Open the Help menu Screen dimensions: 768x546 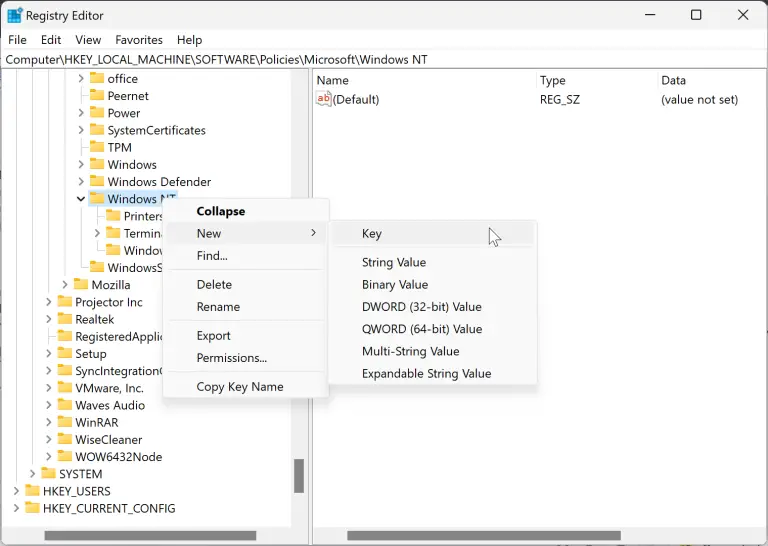coord(190,40)
